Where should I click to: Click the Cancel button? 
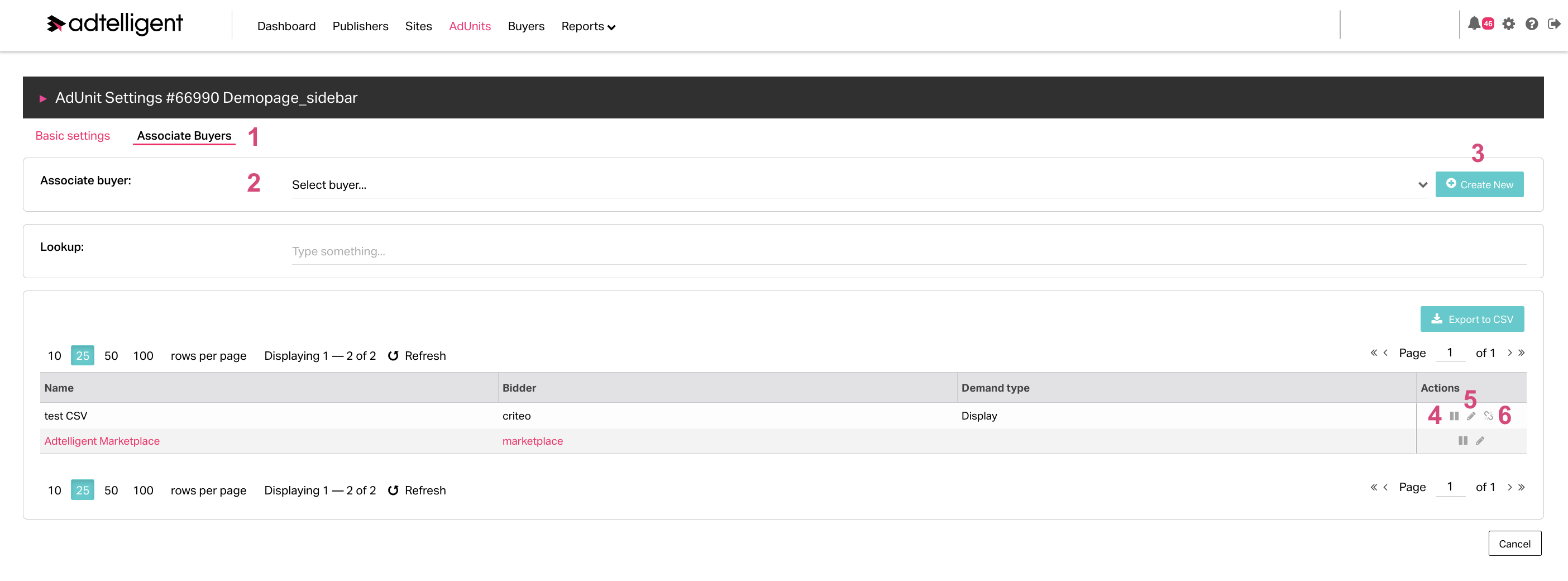(1514, 543)
